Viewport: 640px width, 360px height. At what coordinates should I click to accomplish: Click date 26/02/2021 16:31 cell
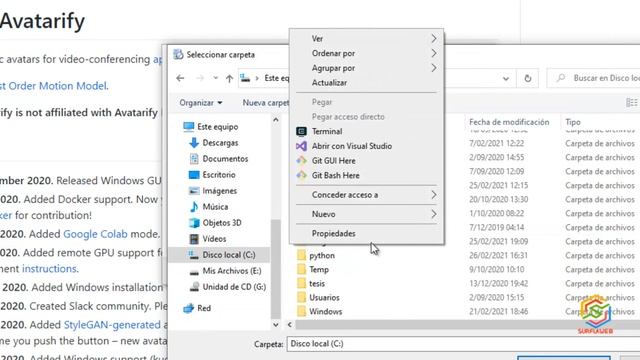point(498,256)
